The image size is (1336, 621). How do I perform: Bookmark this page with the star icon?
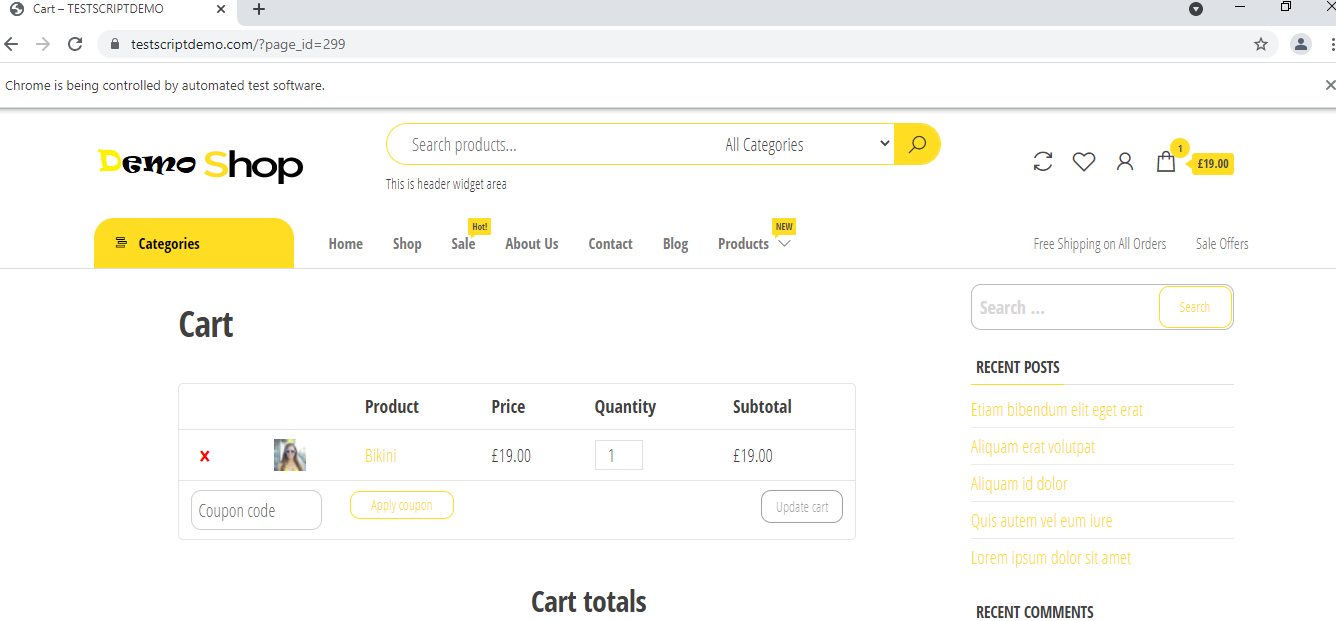pyautogui.click(x=1261, y=44)
